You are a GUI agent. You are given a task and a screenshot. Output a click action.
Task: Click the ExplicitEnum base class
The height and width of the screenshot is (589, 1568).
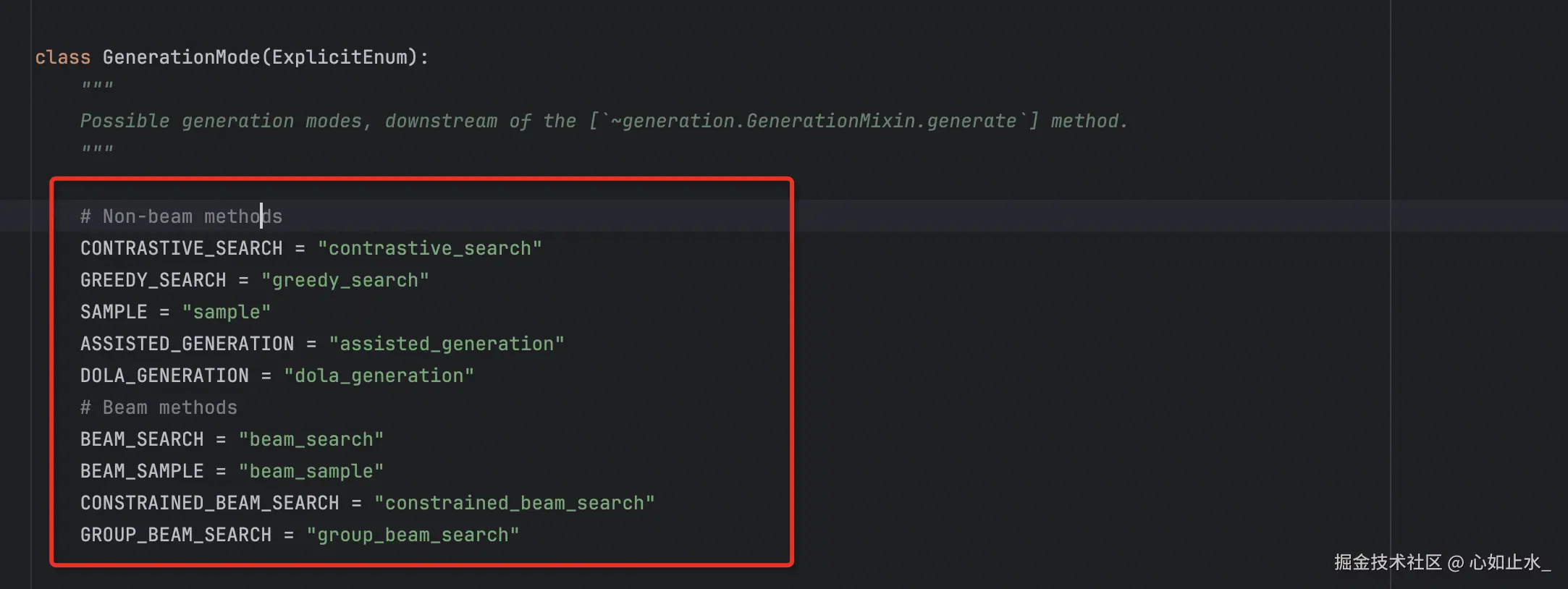(340, 57)
